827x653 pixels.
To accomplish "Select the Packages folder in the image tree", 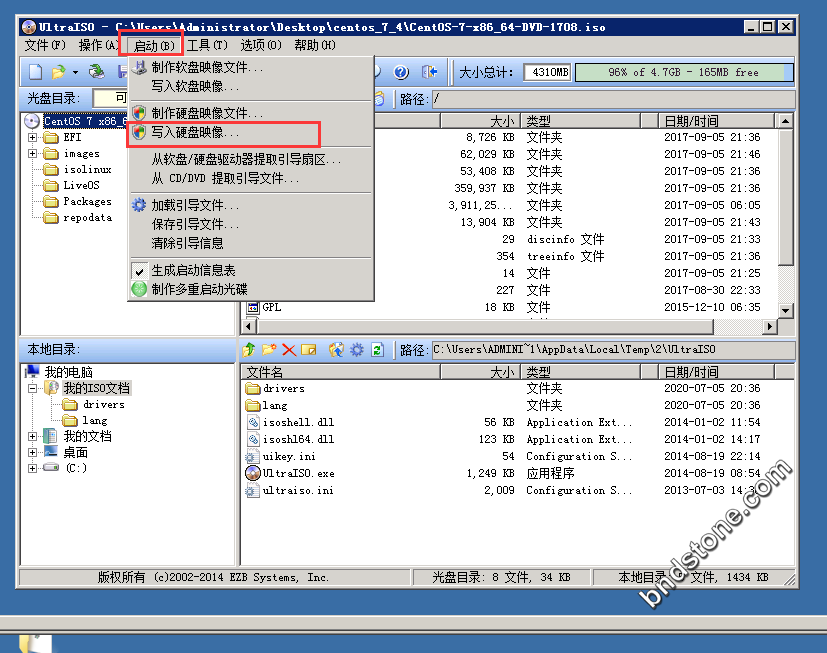I will click(87, 201).
